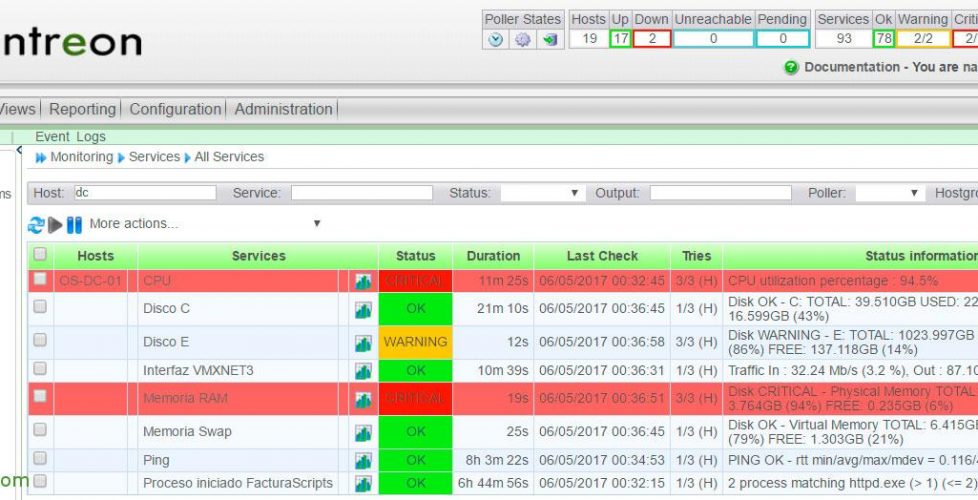
Task: Sort table by Duration column
Action: 493,256
